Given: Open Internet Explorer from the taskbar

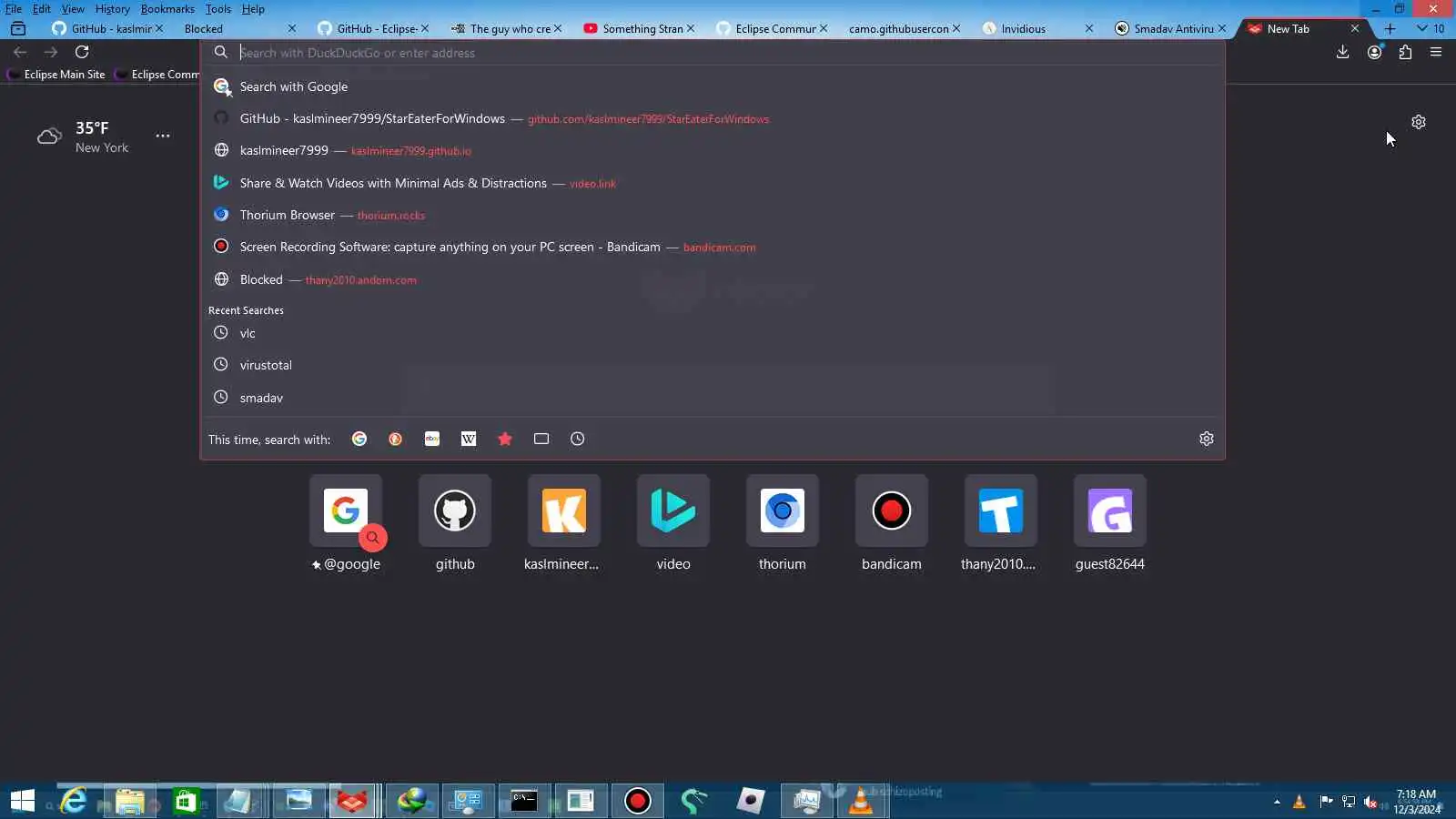Looking at the screenshot, I should click(x=73, y=801).
